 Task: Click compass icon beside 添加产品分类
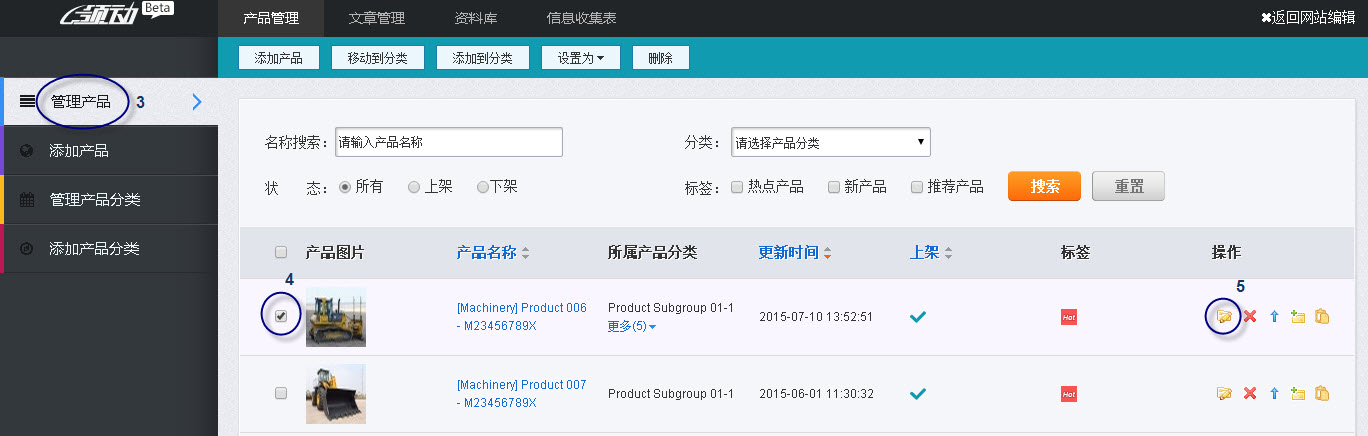tap(27, 248)
